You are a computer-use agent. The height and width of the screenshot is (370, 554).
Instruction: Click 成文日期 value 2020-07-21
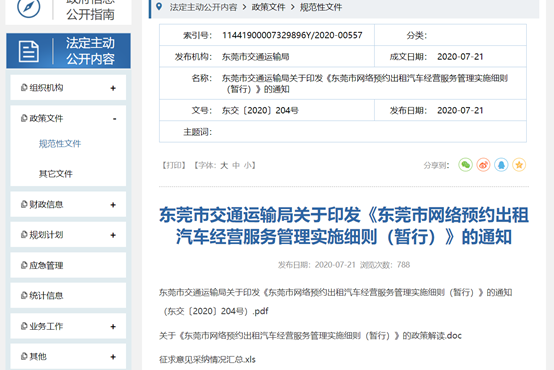pyautogui.click(x=460, y=57)
